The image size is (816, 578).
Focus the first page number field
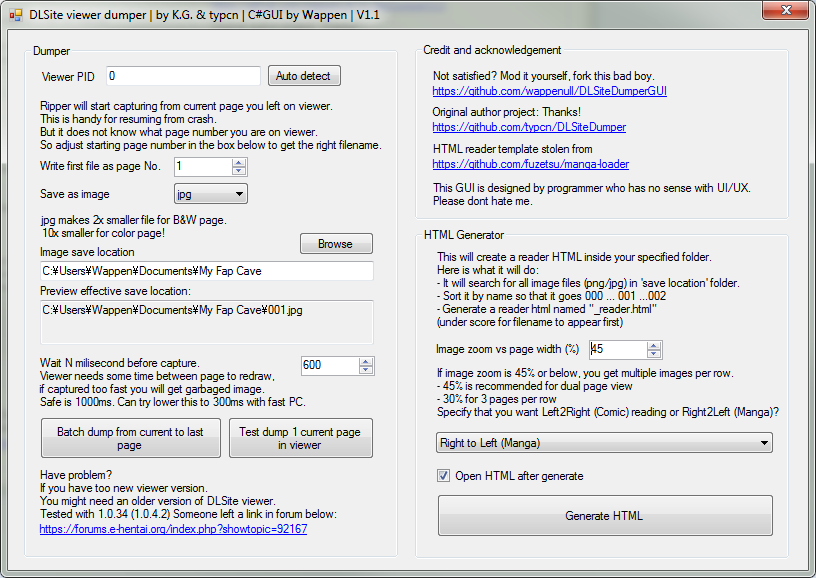[x=202, y=166]
